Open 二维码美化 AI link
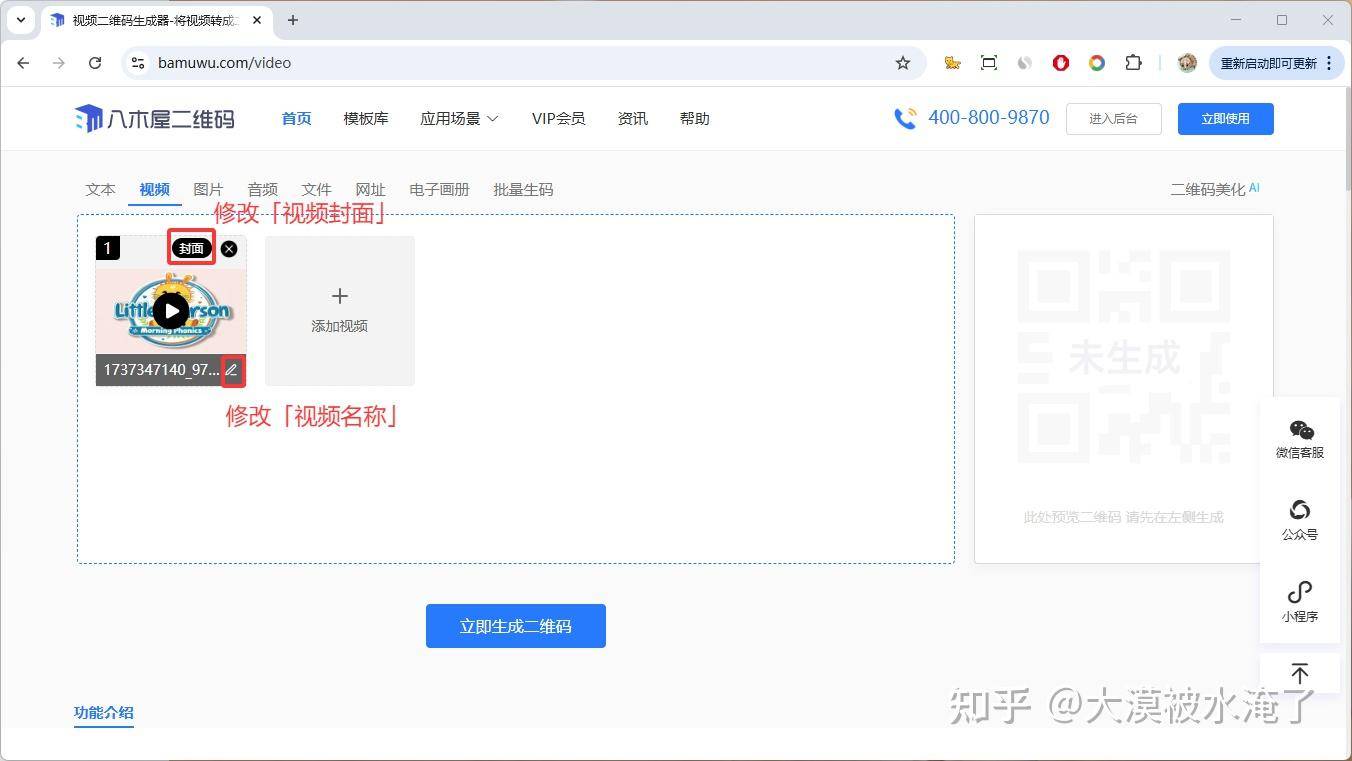The height and width of the screenshot is (761, 1352). 1215,189
